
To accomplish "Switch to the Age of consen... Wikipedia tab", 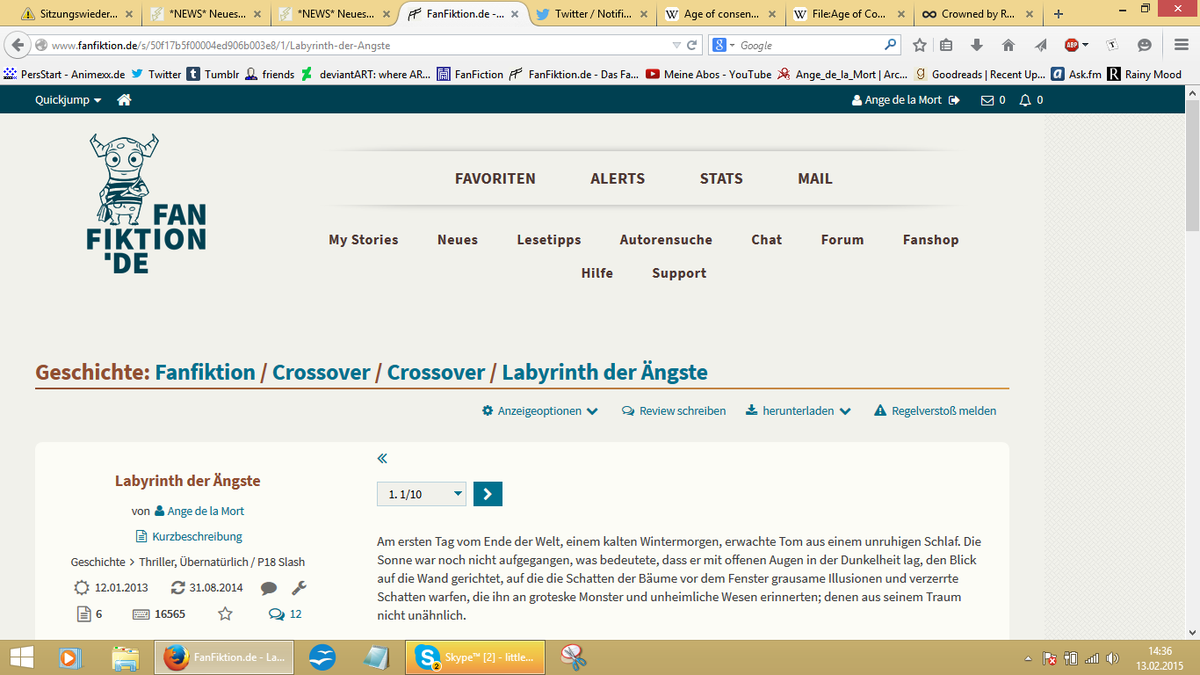I will click(720, 14).
